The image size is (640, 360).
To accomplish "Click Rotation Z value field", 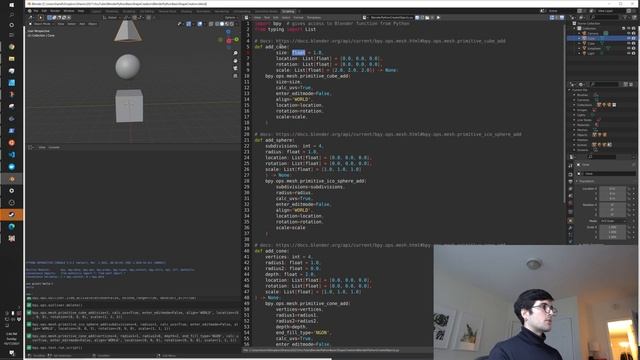I will 612,215.
